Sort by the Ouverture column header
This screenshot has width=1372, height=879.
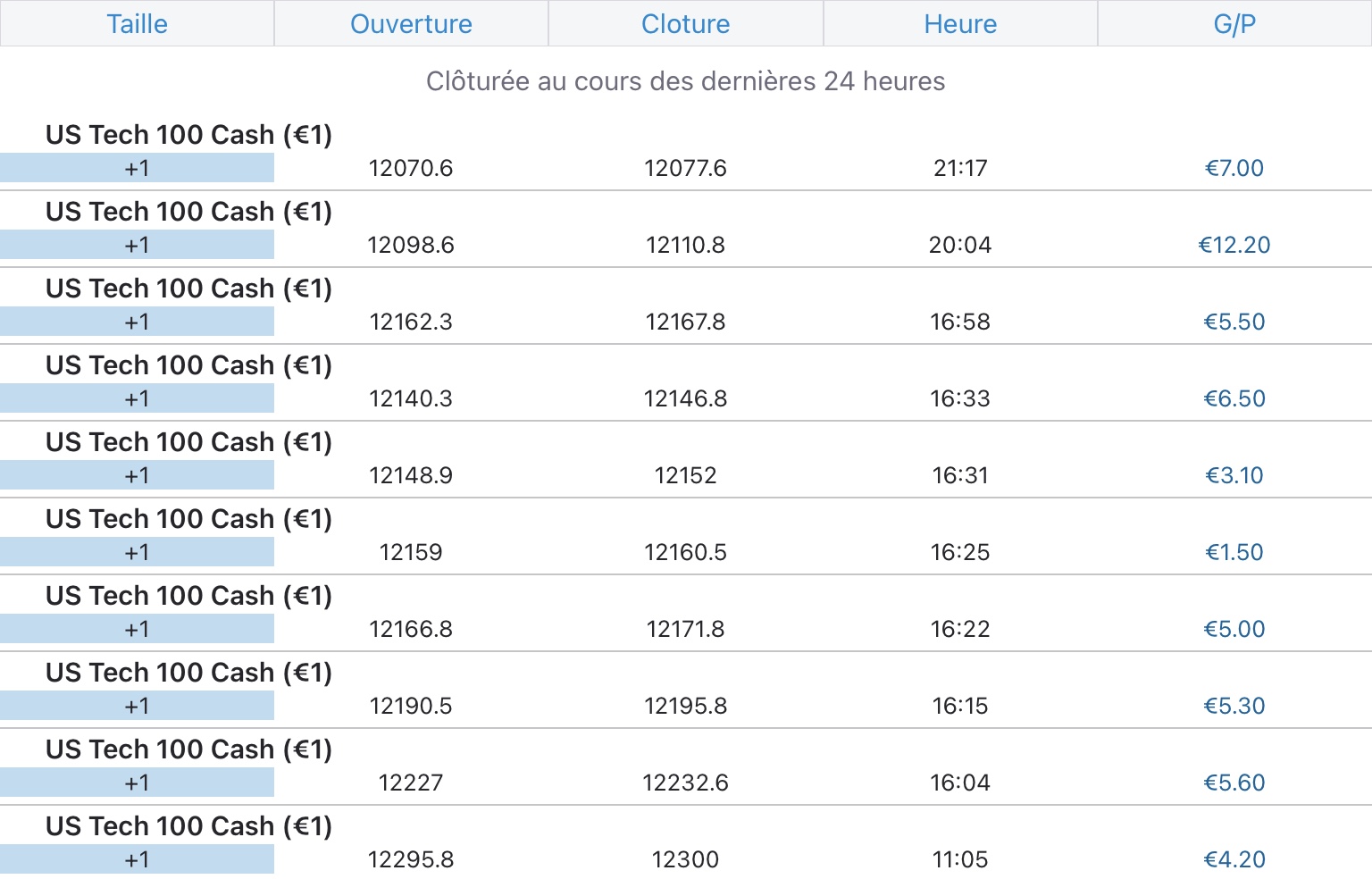point(411,24)
